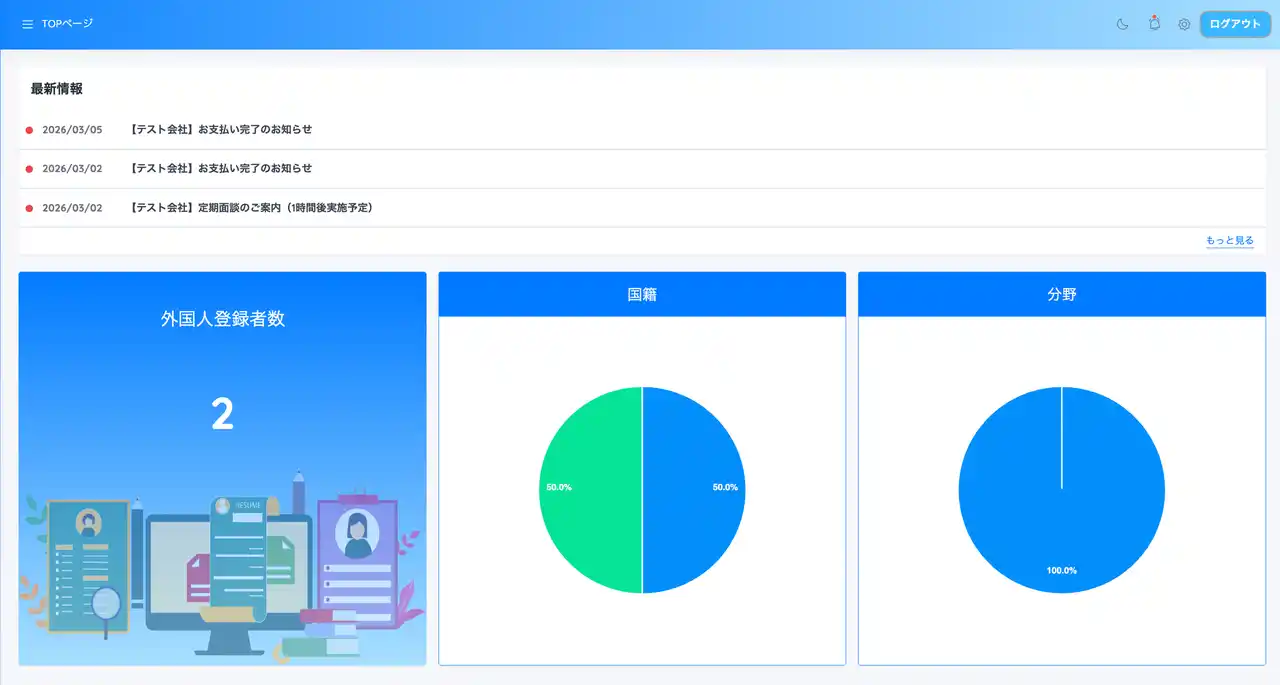Click the TOPページ title in the header
Viewport: 1280px width, 685px height.
click(x=67, y=24)
